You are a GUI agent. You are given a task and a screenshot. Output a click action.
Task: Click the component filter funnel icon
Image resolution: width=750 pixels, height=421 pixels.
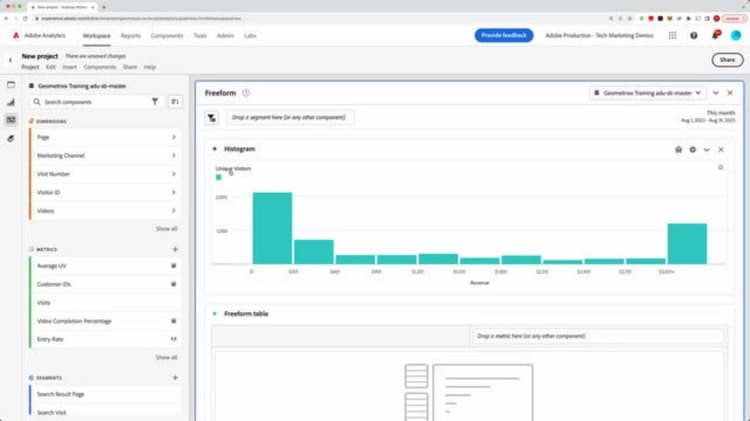155,101
